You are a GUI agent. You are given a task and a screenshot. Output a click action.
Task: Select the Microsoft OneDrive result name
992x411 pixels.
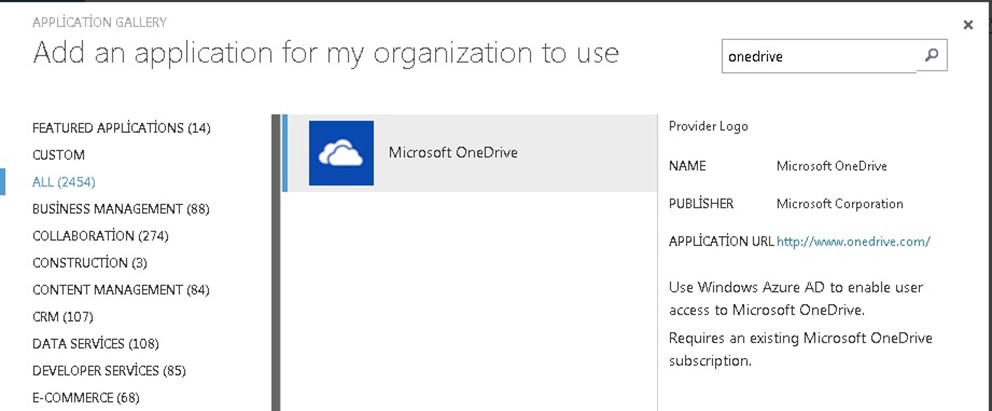pyautogui.click(x=453, y=152)
